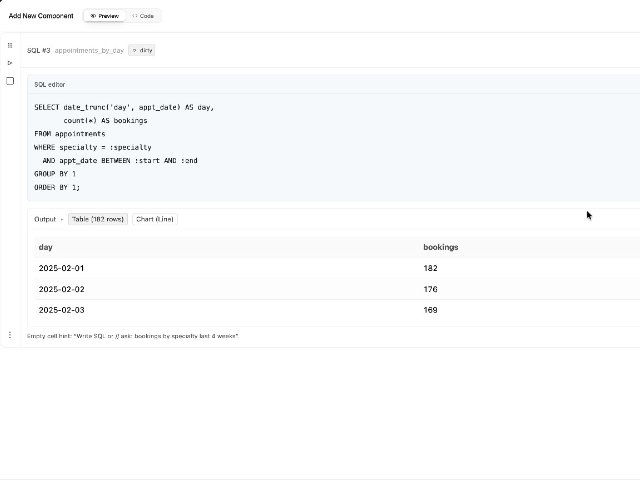Open the three-dot cell options menu
Screen dimensions: 640x480
(10, 335)
